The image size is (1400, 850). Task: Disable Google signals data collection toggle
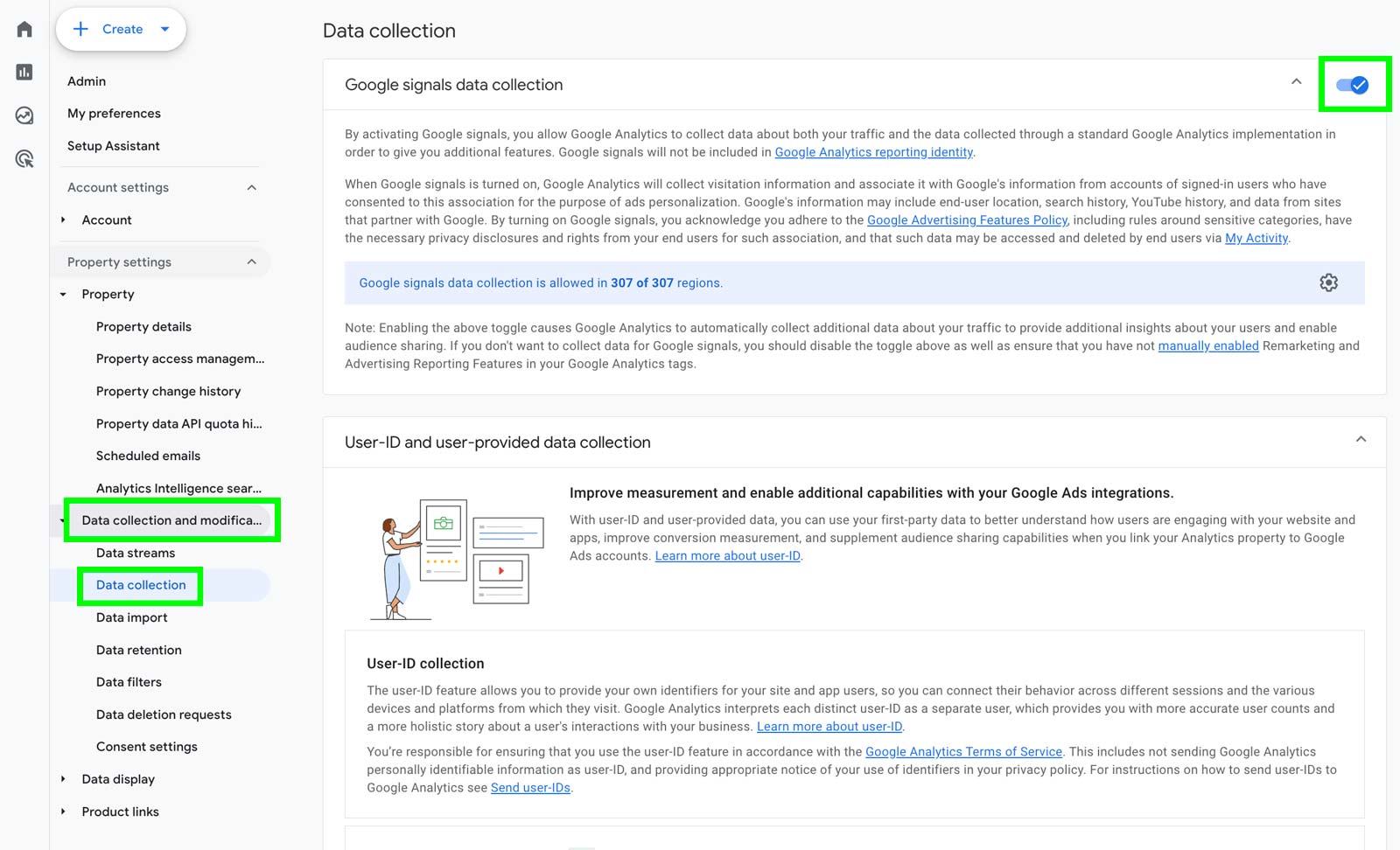1352,85
